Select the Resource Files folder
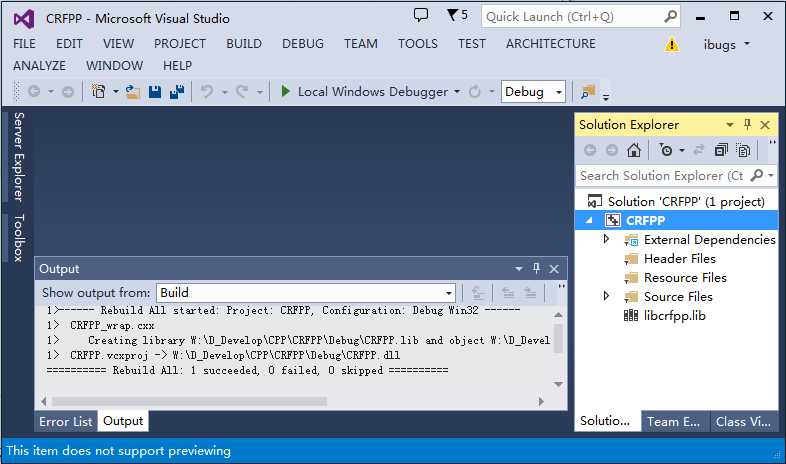Screen dimensions: 786x464 click(685, 278)
